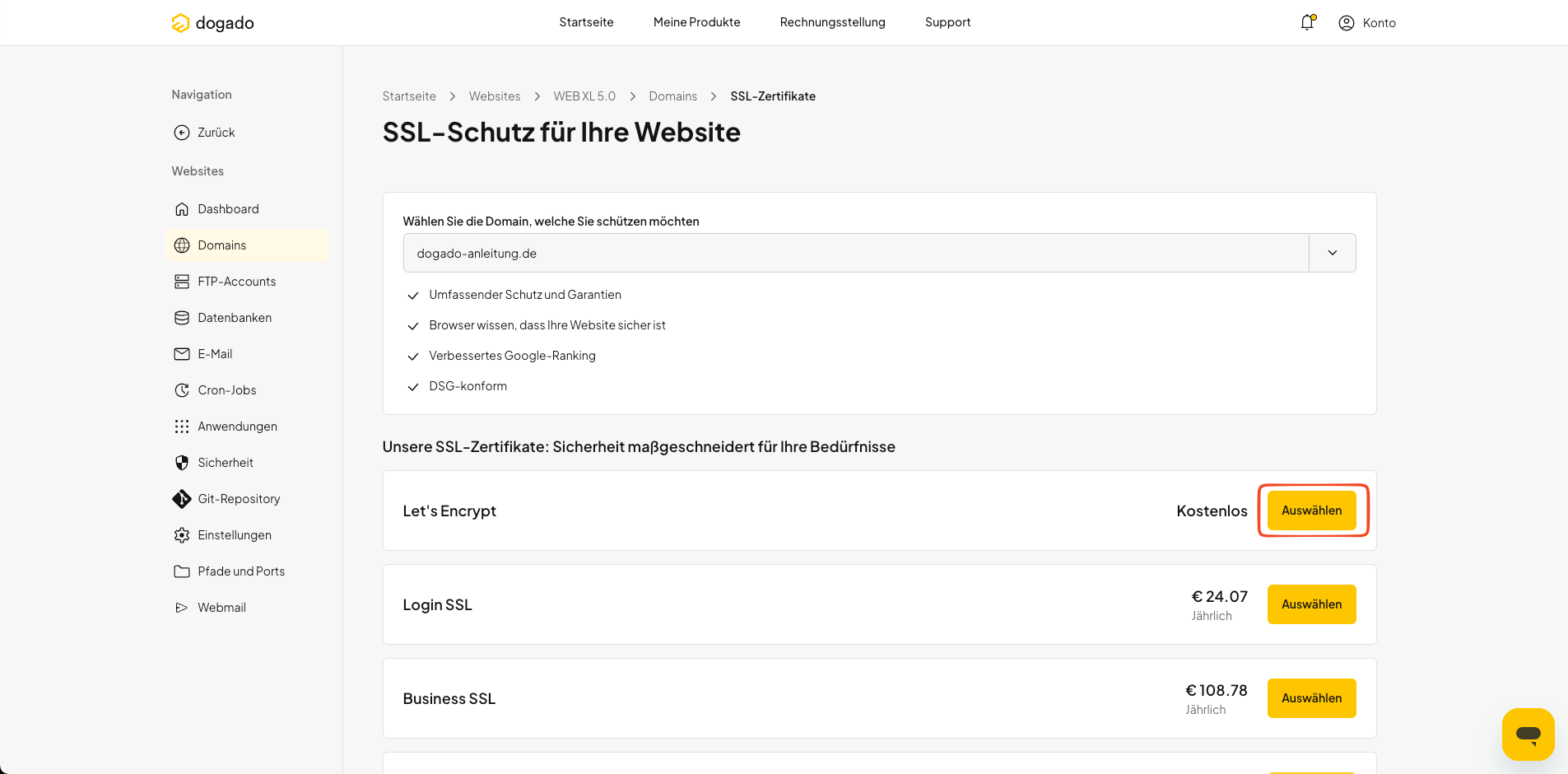Click the Login SSL certificate name
The width and height of the screenshot is (1568, 774).
[x=437, y=604]
